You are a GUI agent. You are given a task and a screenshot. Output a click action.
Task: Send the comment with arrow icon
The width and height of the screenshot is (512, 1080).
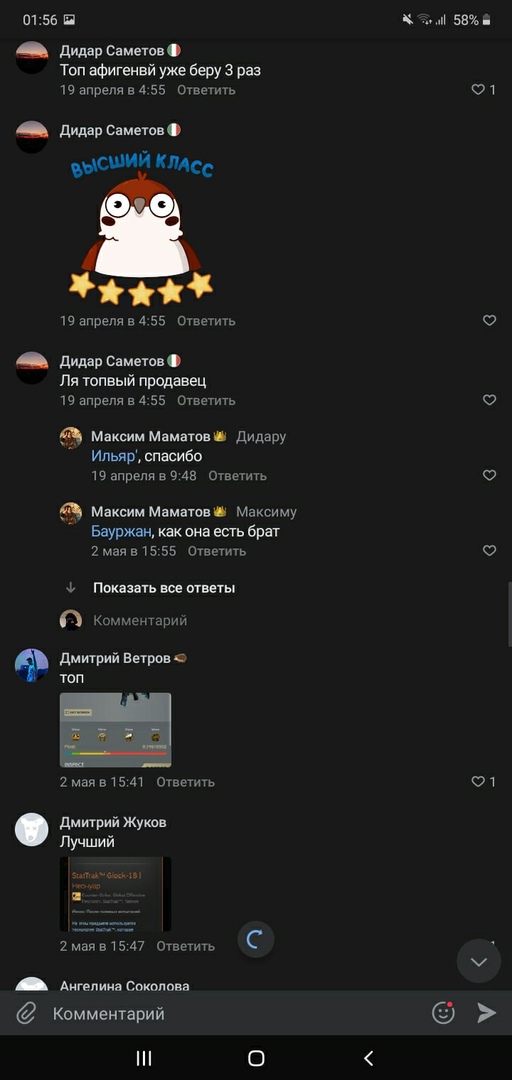pyautogui.click(x=487, y=1012)
